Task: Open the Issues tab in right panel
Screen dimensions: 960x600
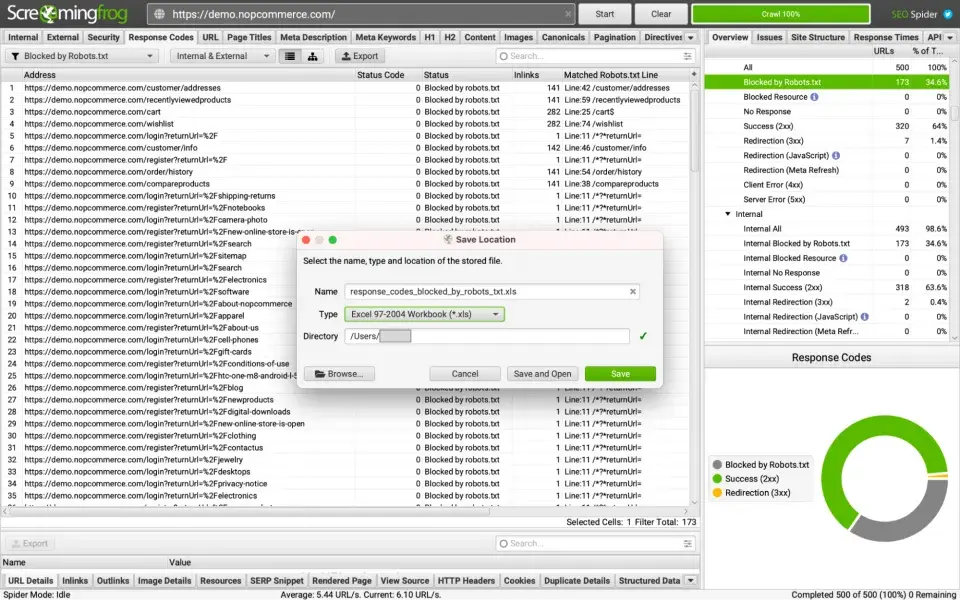Action: pyautogui.click(x=769, y=37)
